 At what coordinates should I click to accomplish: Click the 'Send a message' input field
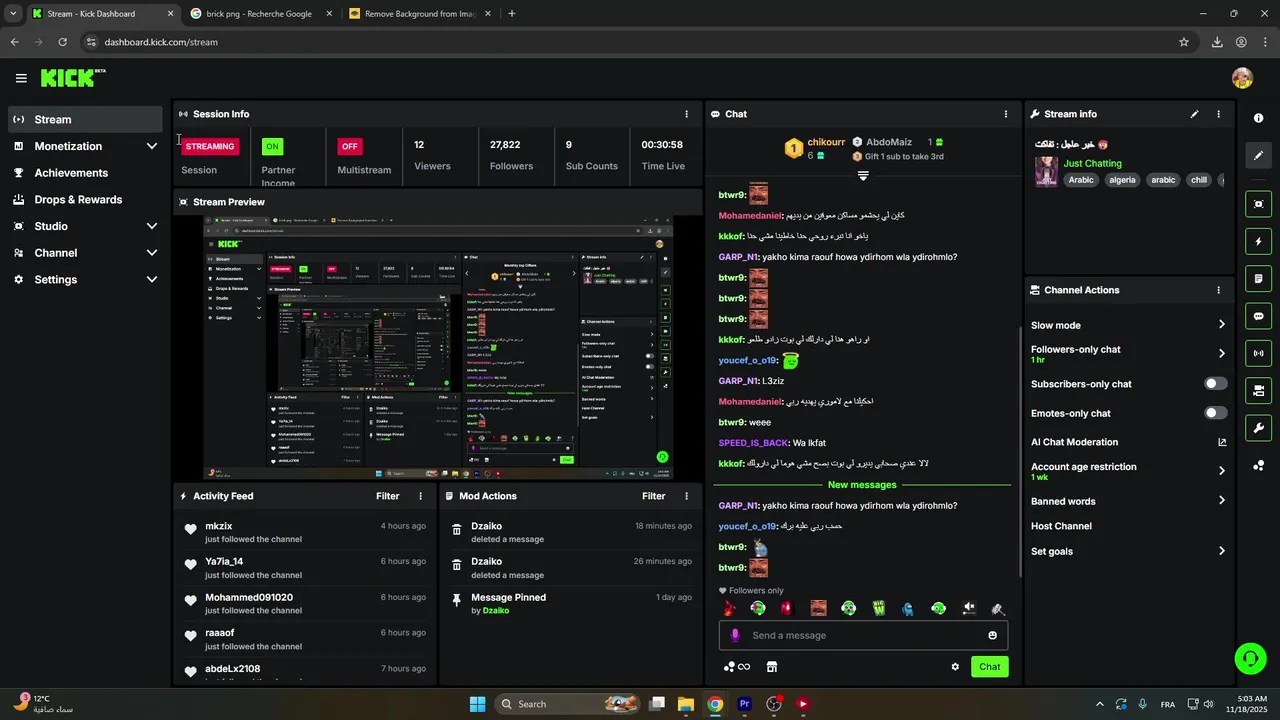click(x=864, y=635)
